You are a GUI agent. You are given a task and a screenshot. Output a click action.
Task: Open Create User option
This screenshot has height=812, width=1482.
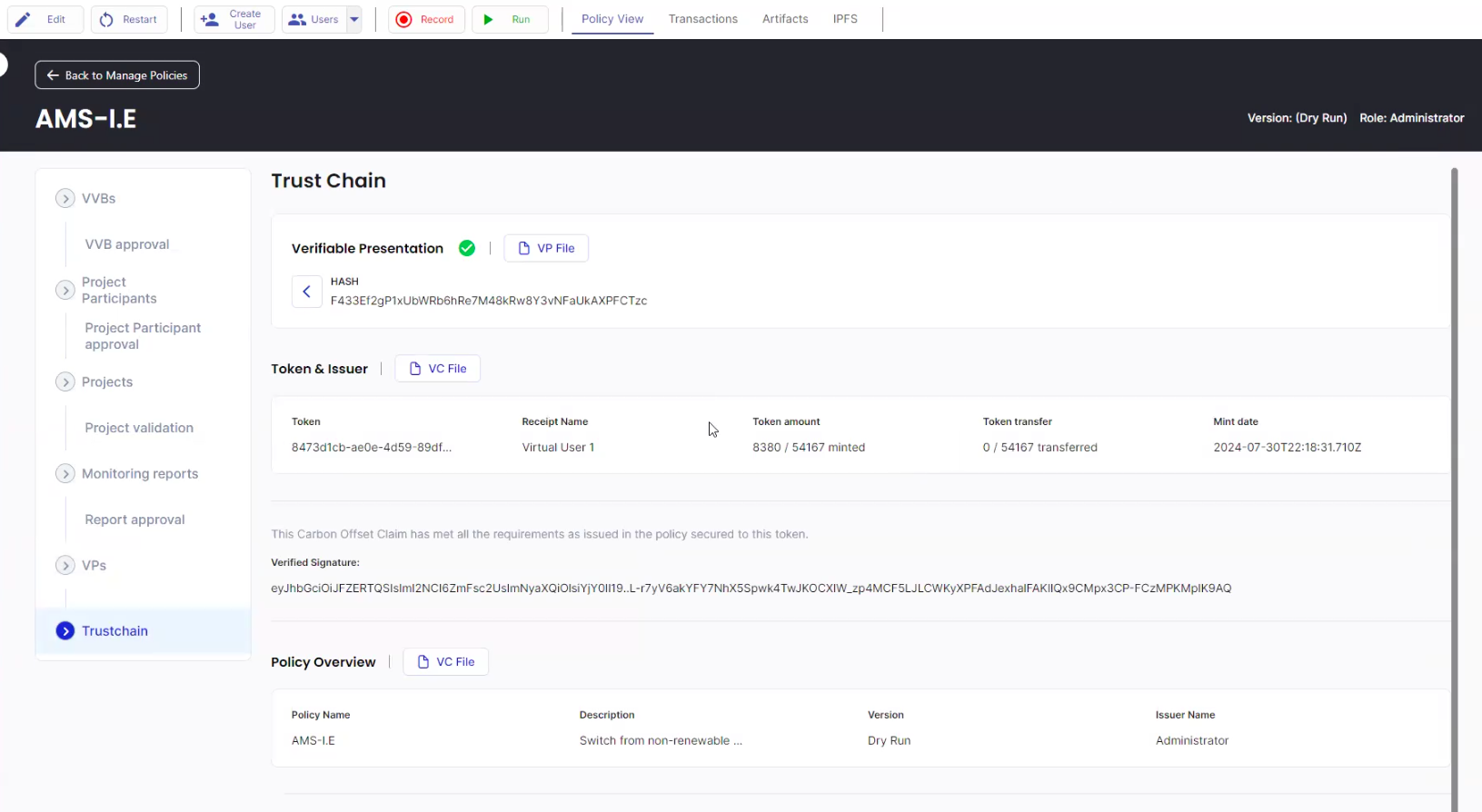tap(234, 19)
